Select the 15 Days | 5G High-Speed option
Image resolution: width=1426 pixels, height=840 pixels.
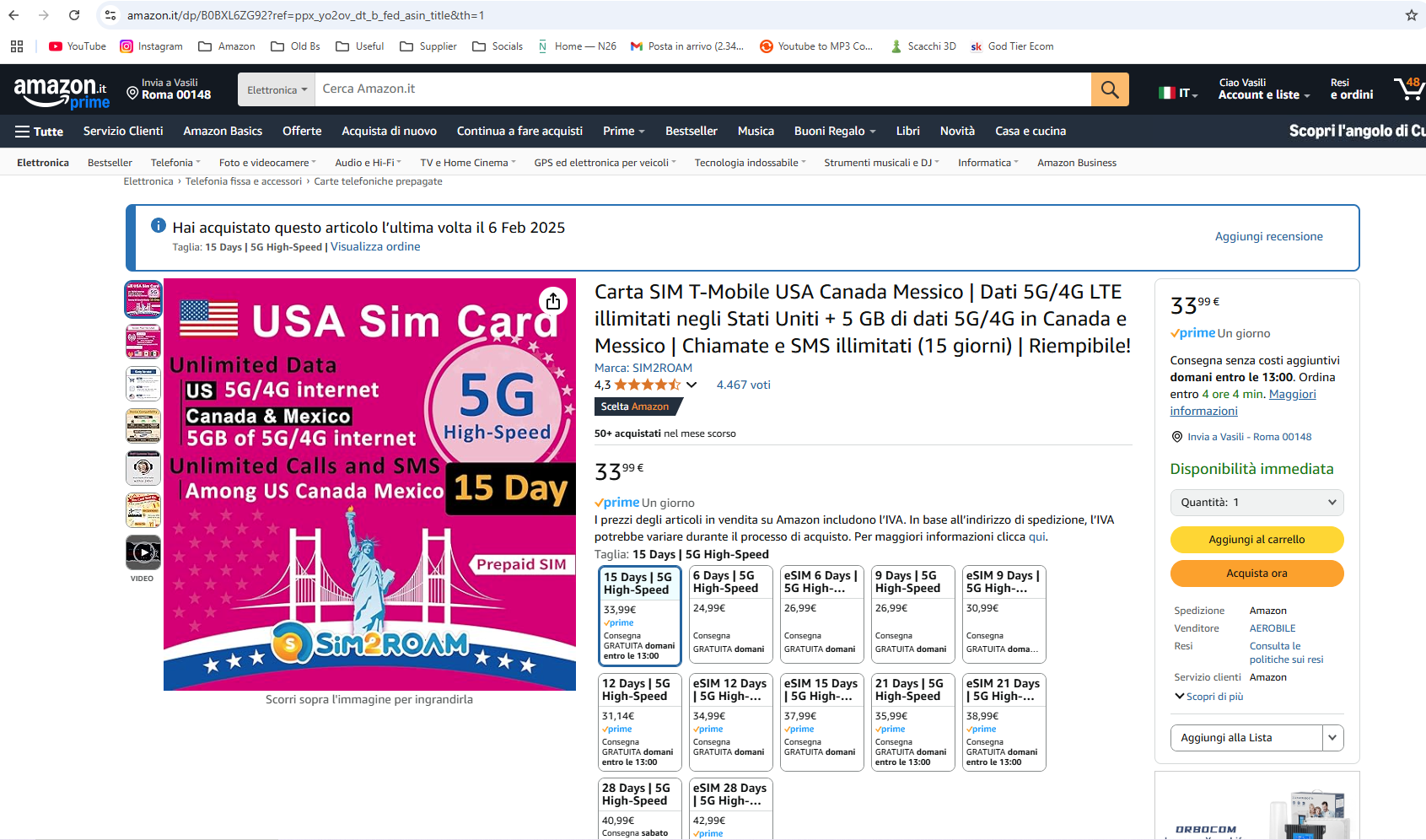[x=640, y=617]
